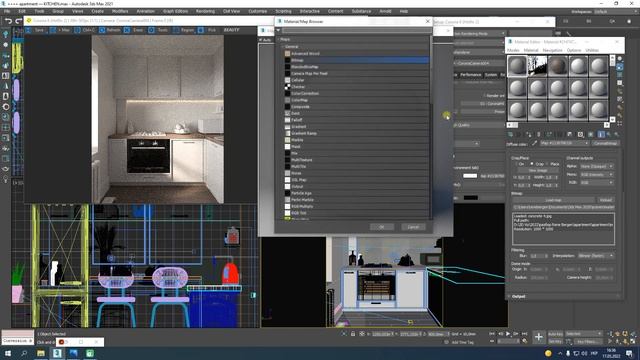Toggle Show Shaded Material in Viewport
The width and height of the screenshot is (640, 360).
pyautogui.click(x=591, y=134)
